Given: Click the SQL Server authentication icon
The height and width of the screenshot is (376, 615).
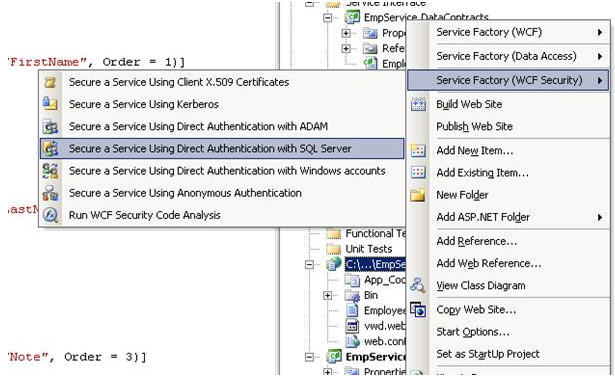Looking at the screenshot, I should click(50, 149).
